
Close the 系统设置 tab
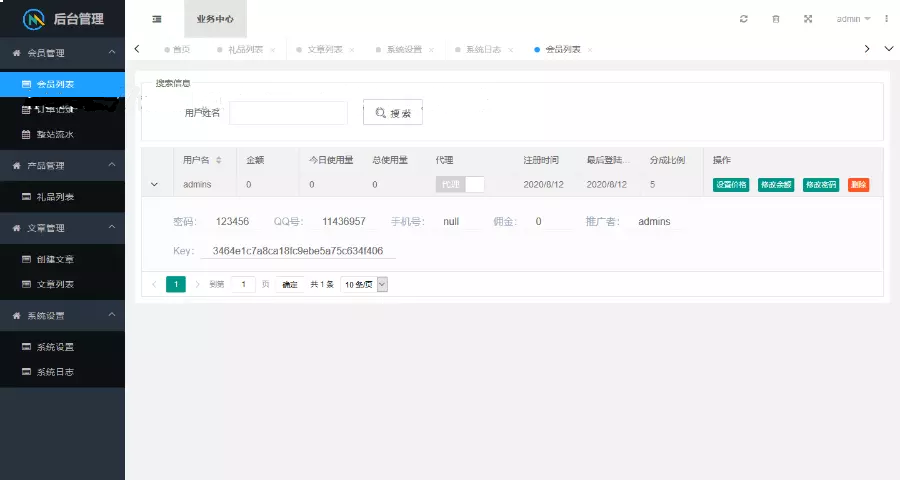[431, 50]
